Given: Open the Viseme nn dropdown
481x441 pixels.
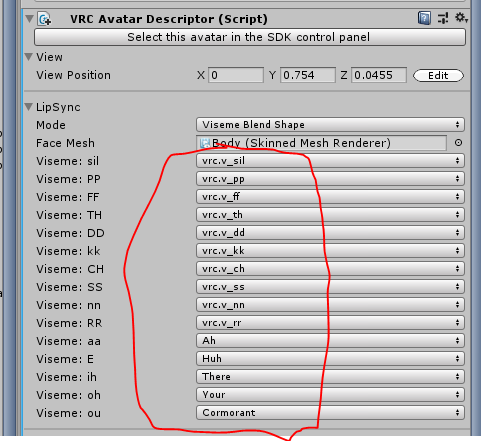Looking at the screenshot, I should 330,305.
